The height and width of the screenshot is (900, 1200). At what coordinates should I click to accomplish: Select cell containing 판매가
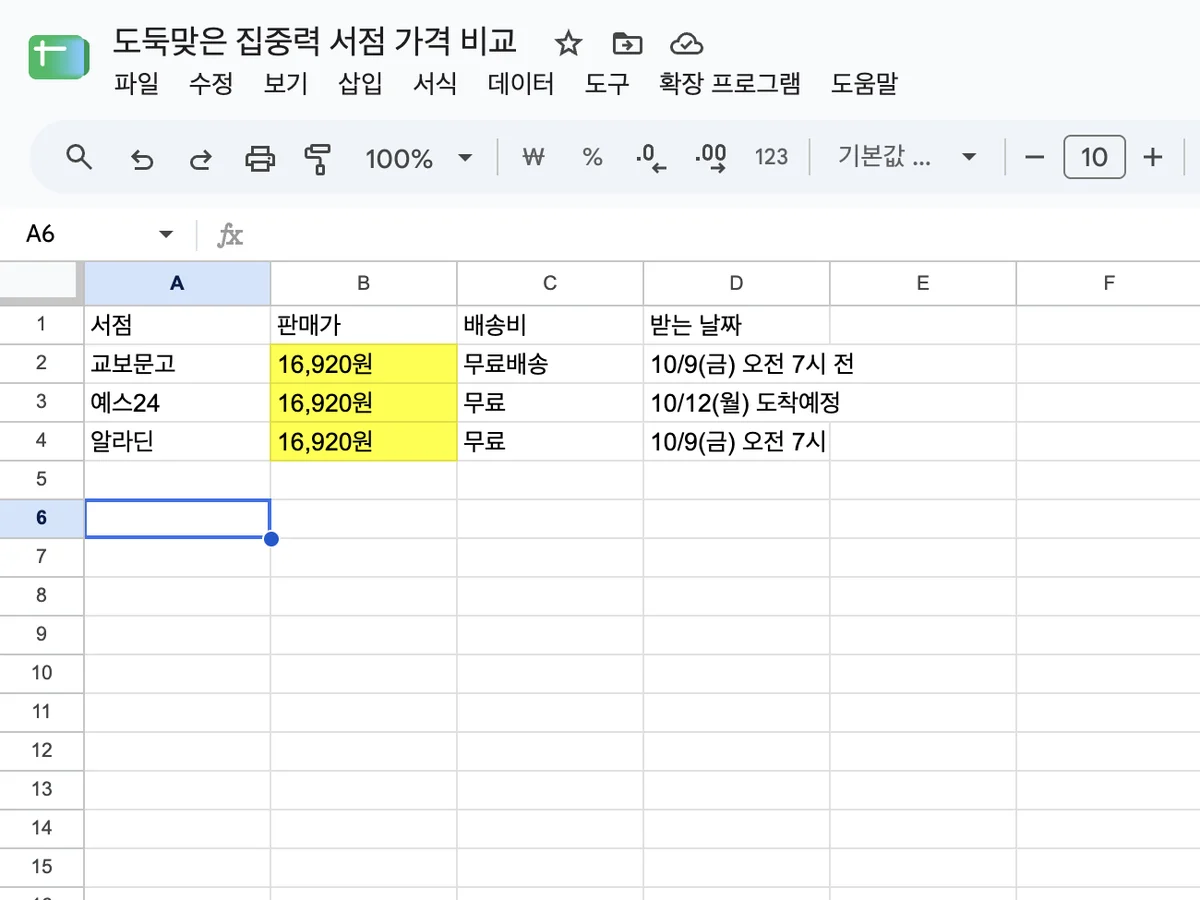click(x=364, y=324)
